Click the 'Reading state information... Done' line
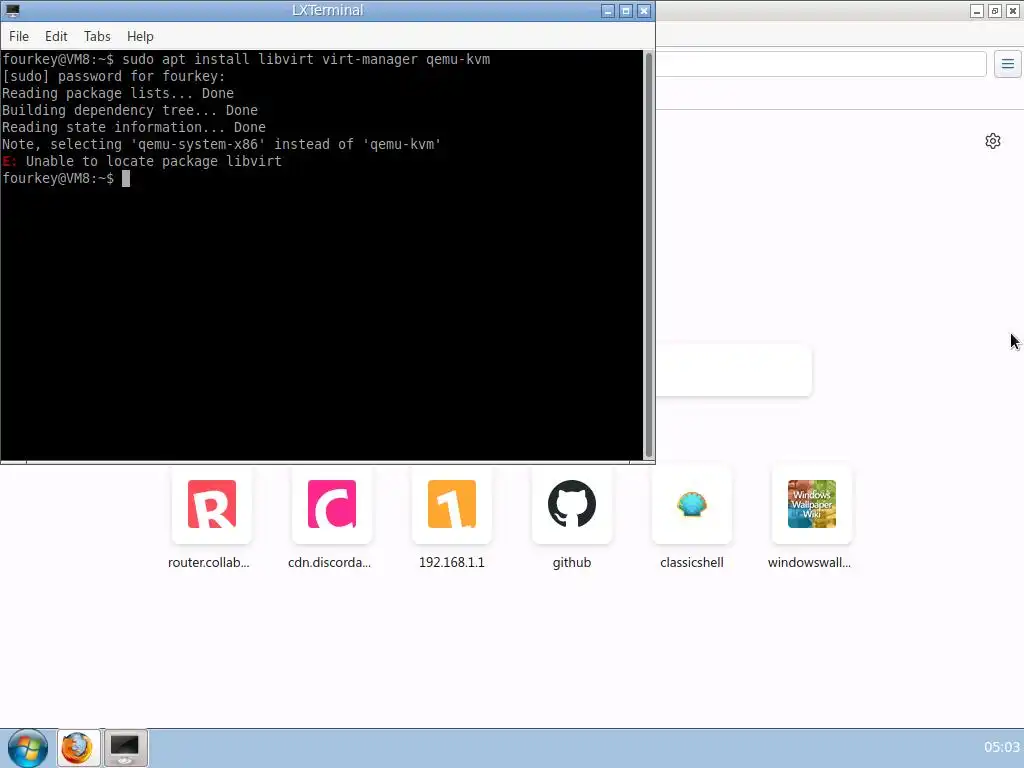Screen dimensions: 1024x768 (x=134, y=127)
